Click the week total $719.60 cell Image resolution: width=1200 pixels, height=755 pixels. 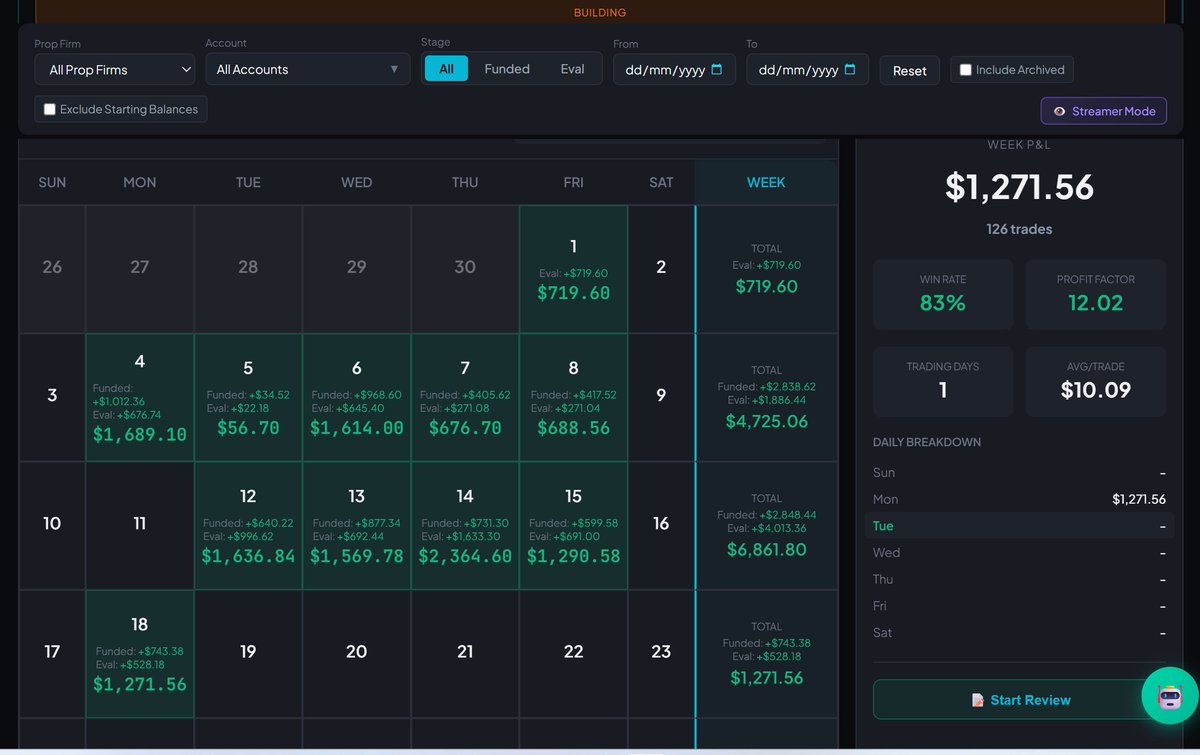[x=767, y=269]
